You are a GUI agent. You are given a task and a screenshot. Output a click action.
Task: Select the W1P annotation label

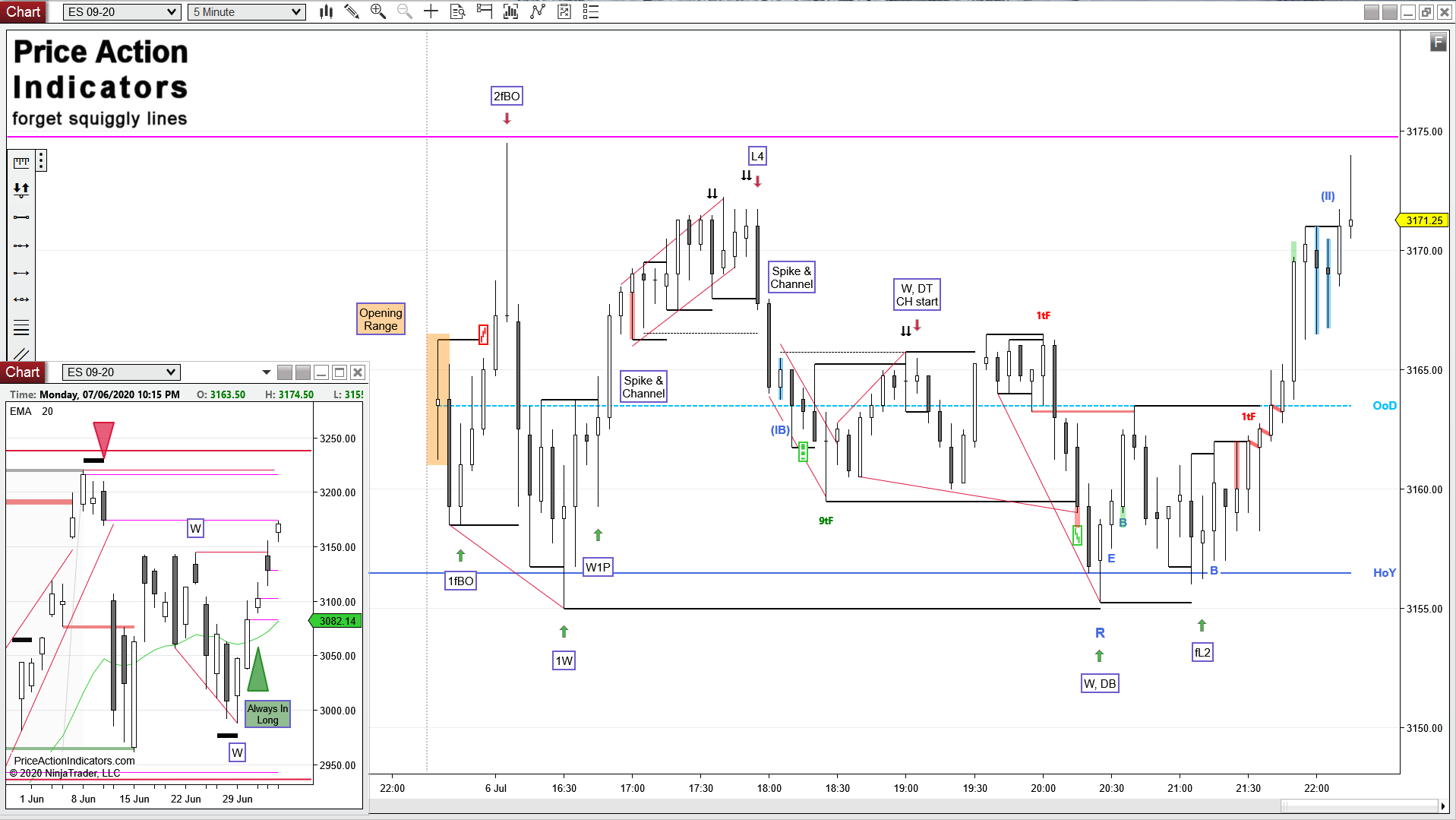click(598, 567)
